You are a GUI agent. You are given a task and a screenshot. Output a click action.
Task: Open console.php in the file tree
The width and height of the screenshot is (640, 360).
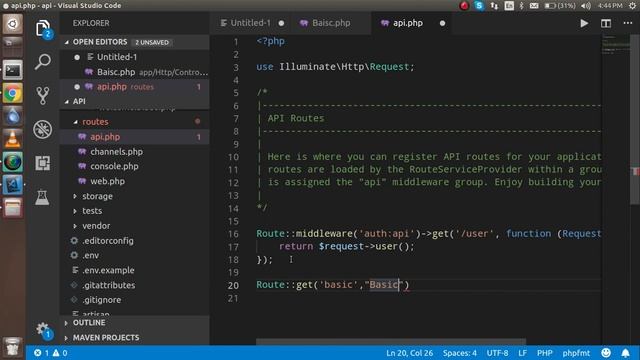114,167
